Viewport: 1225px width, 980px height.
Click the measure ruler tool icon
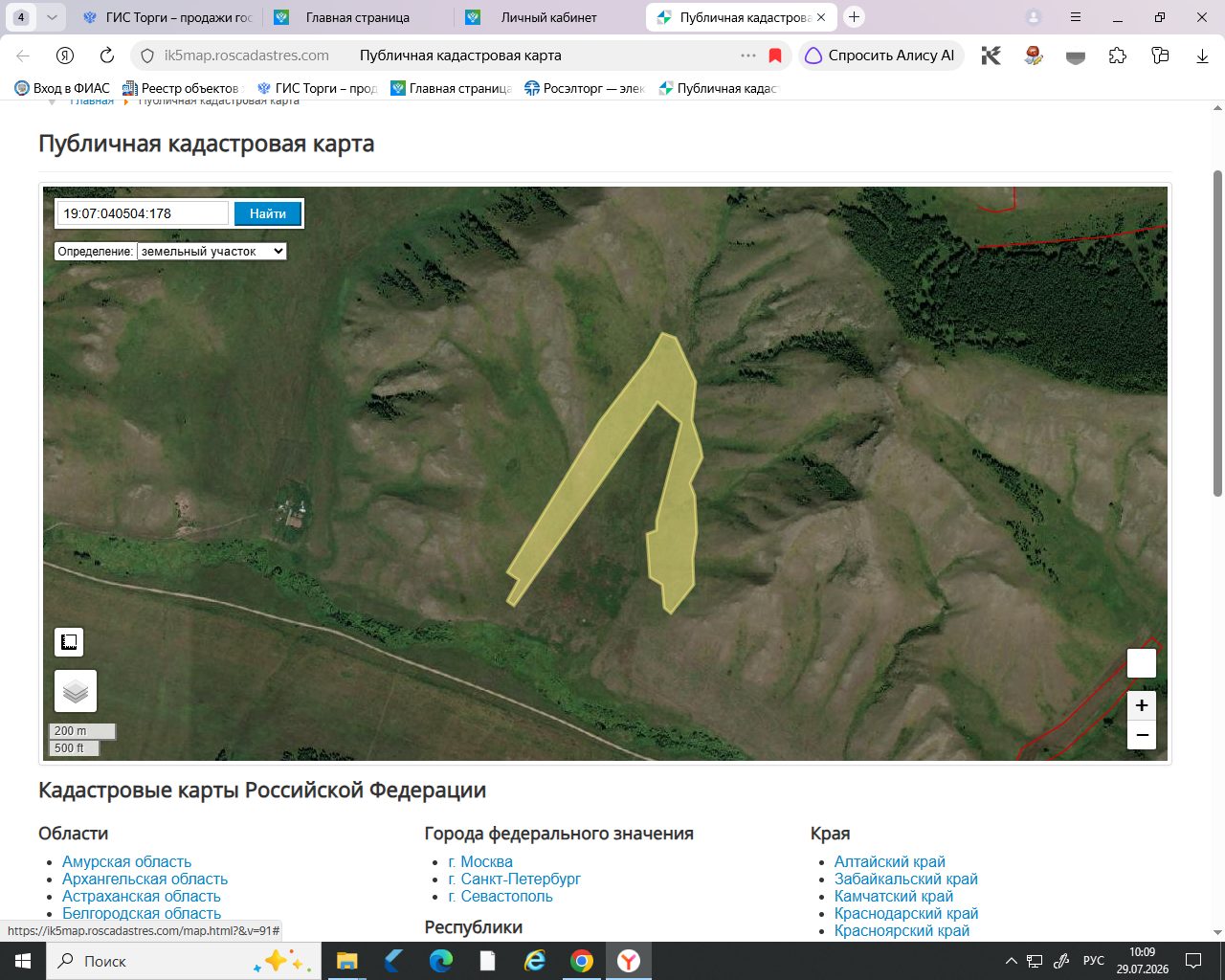(x=69, y=642)
